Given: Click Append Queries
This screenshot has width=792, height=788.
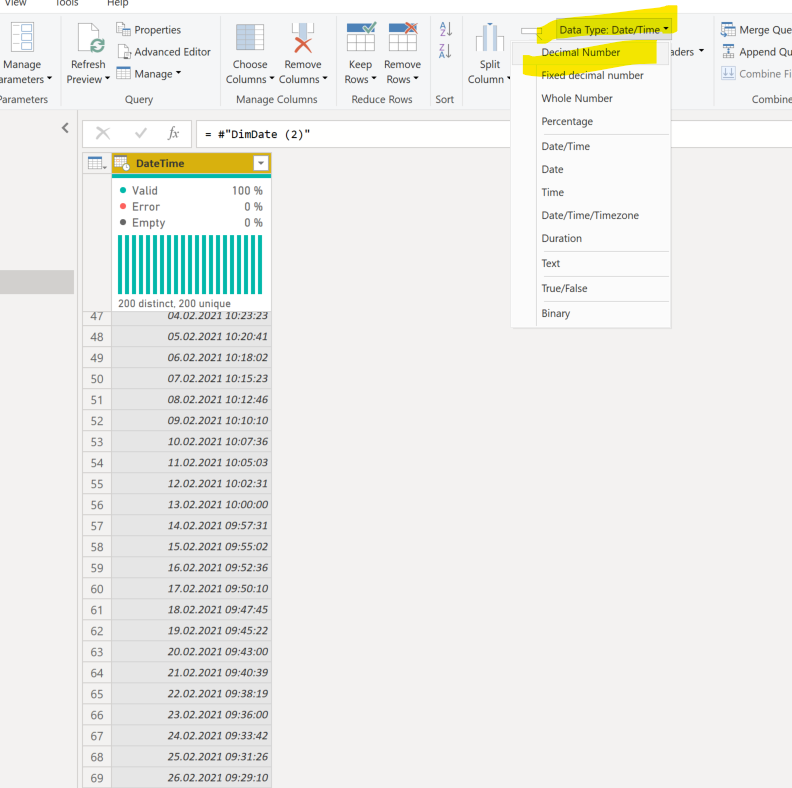Looking at the screenshot, I should pyautogui.click(x=756, y=52).
